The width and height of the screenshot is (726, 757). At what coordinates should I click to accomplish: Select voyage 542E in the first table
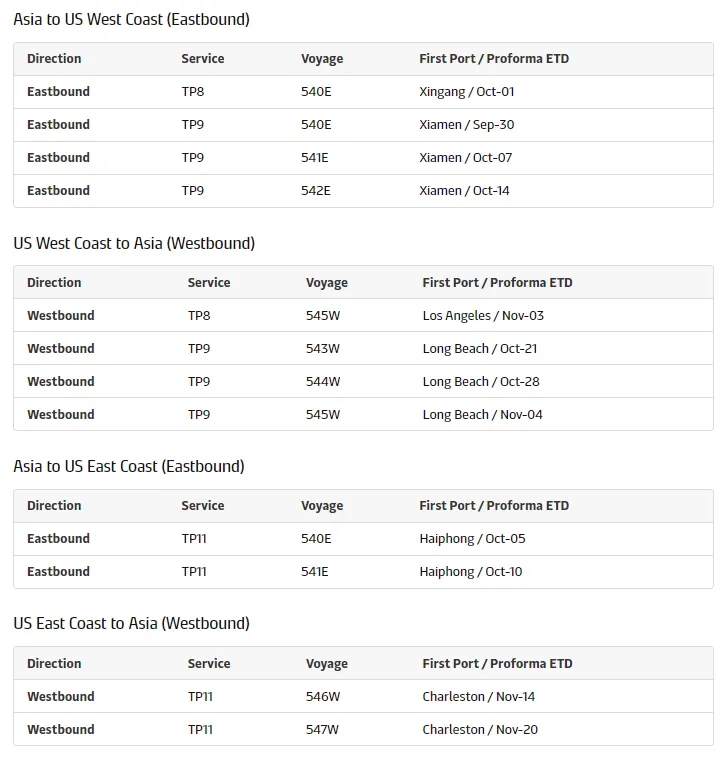(316, 191)
